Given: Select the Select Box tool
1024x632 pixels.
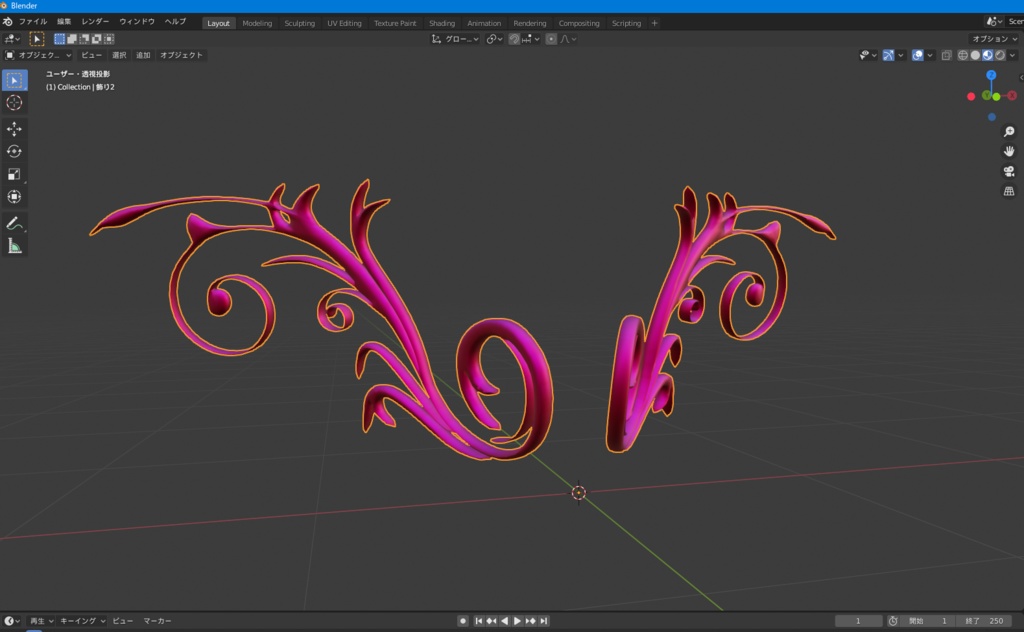Looking at the screenshot, I should coord(14,80).
